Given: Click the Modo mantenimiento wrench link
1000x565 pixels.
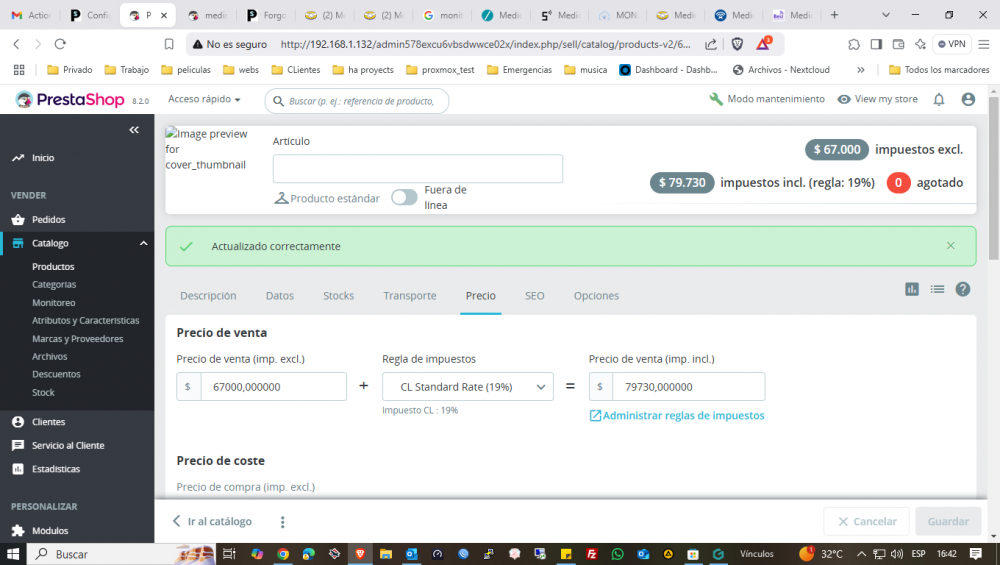Looking at the screenshot, I should pyautogui.click(x=767, y=99).
